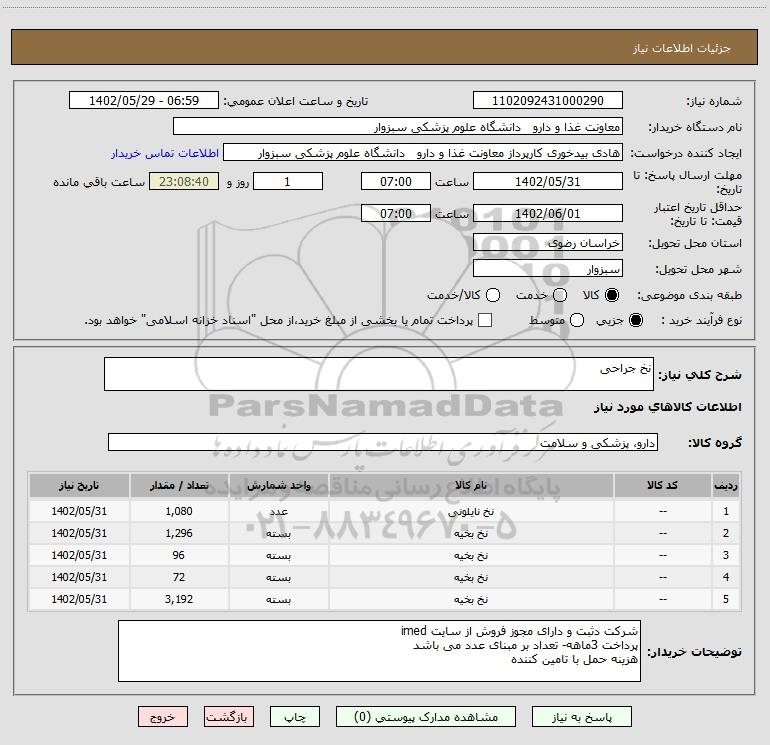Click the بازگشت back button

(x=229, y=717)
